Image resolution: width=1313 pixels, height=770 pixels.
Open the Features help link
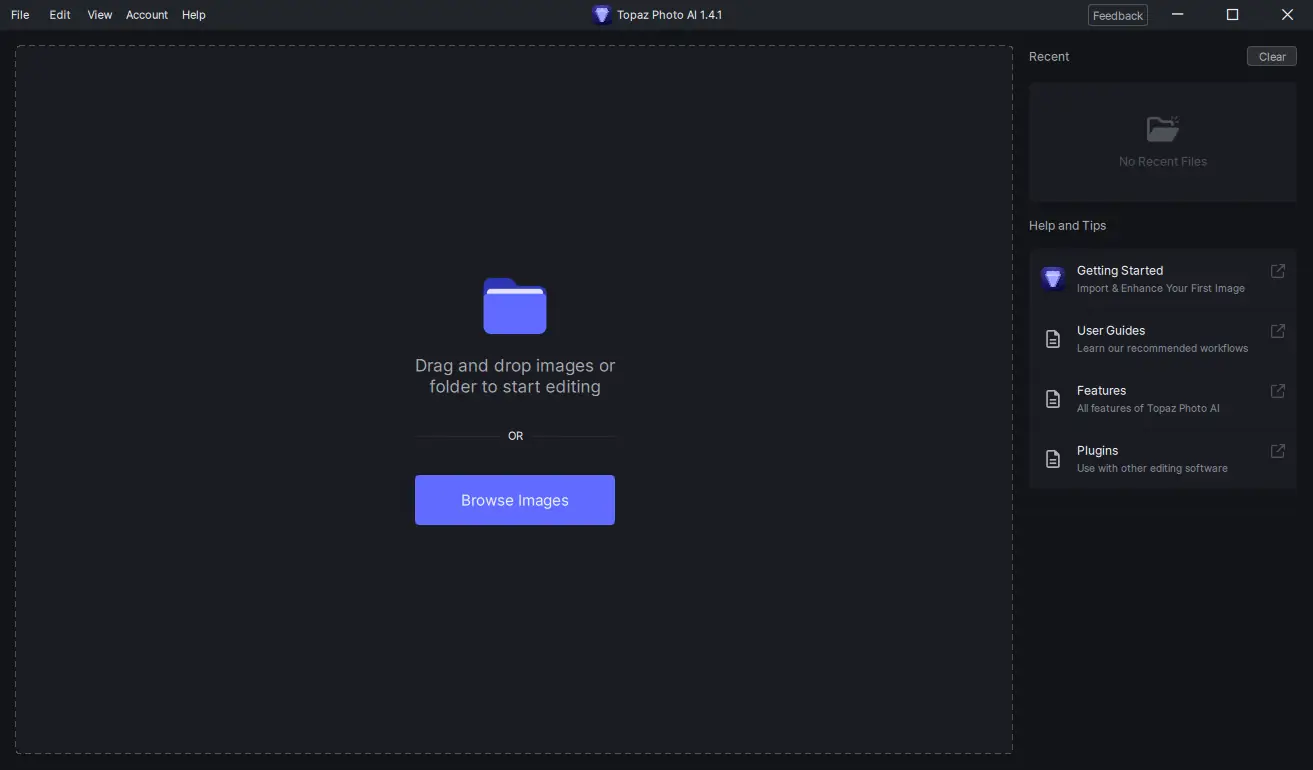(1163, 399)
